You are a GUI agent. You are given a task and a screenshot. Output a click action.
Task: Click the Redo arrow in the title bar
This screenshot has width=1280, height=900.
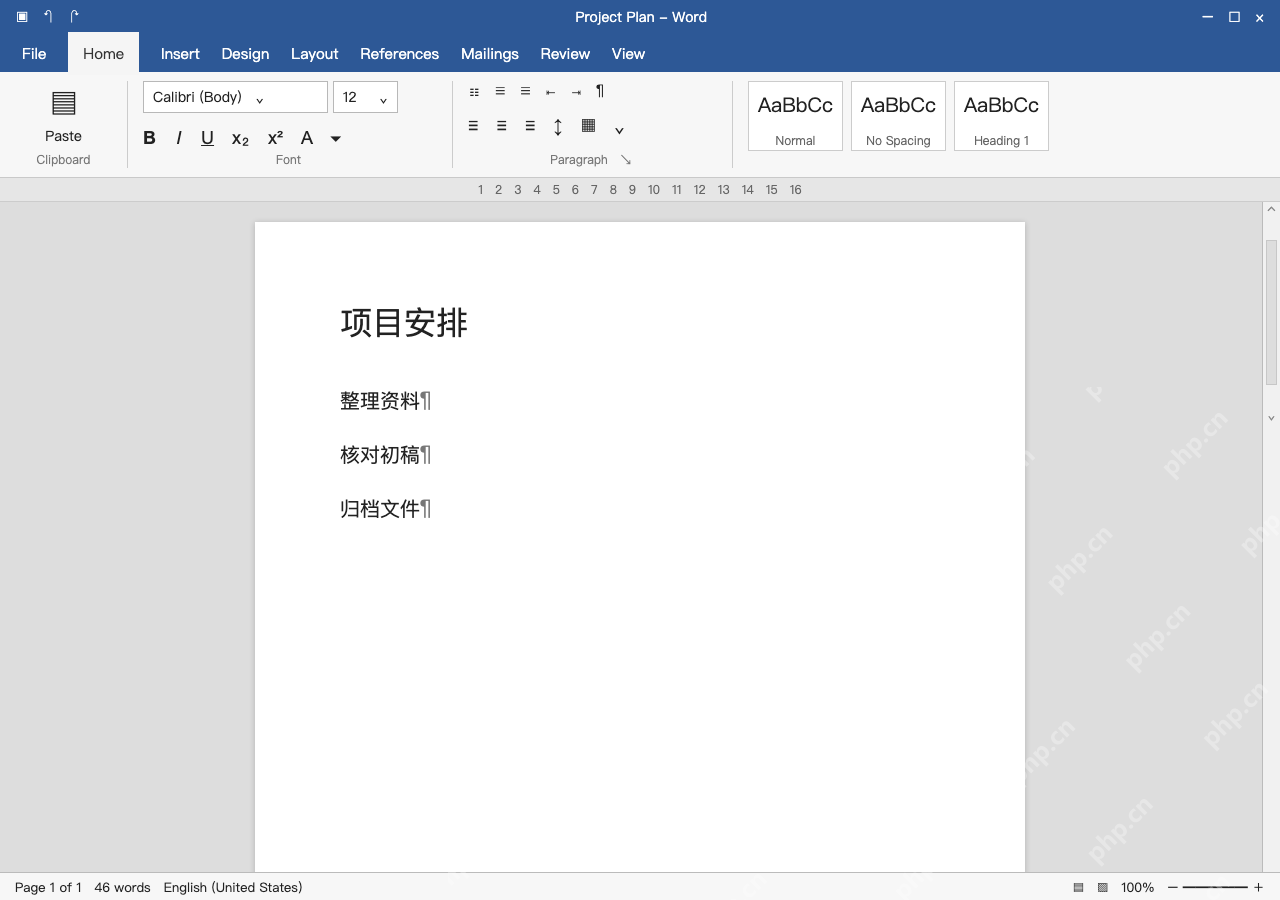(x=74, y=16)
